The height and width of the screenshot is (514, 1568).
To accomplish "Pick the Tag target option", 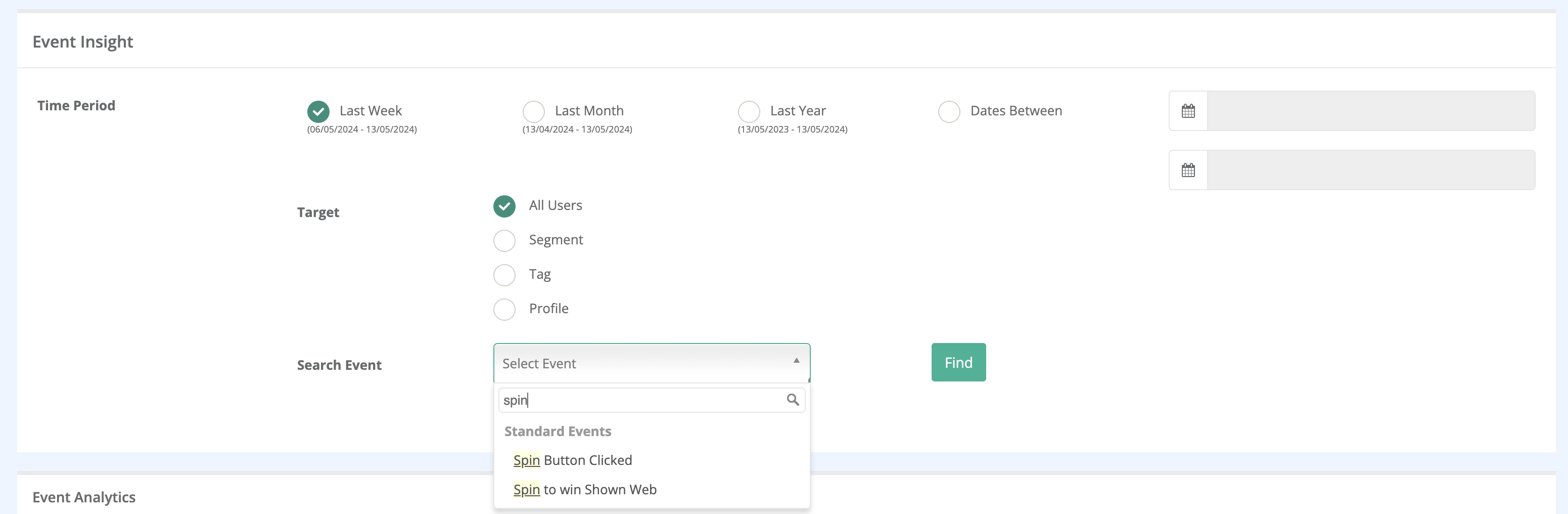I will 504,275.
